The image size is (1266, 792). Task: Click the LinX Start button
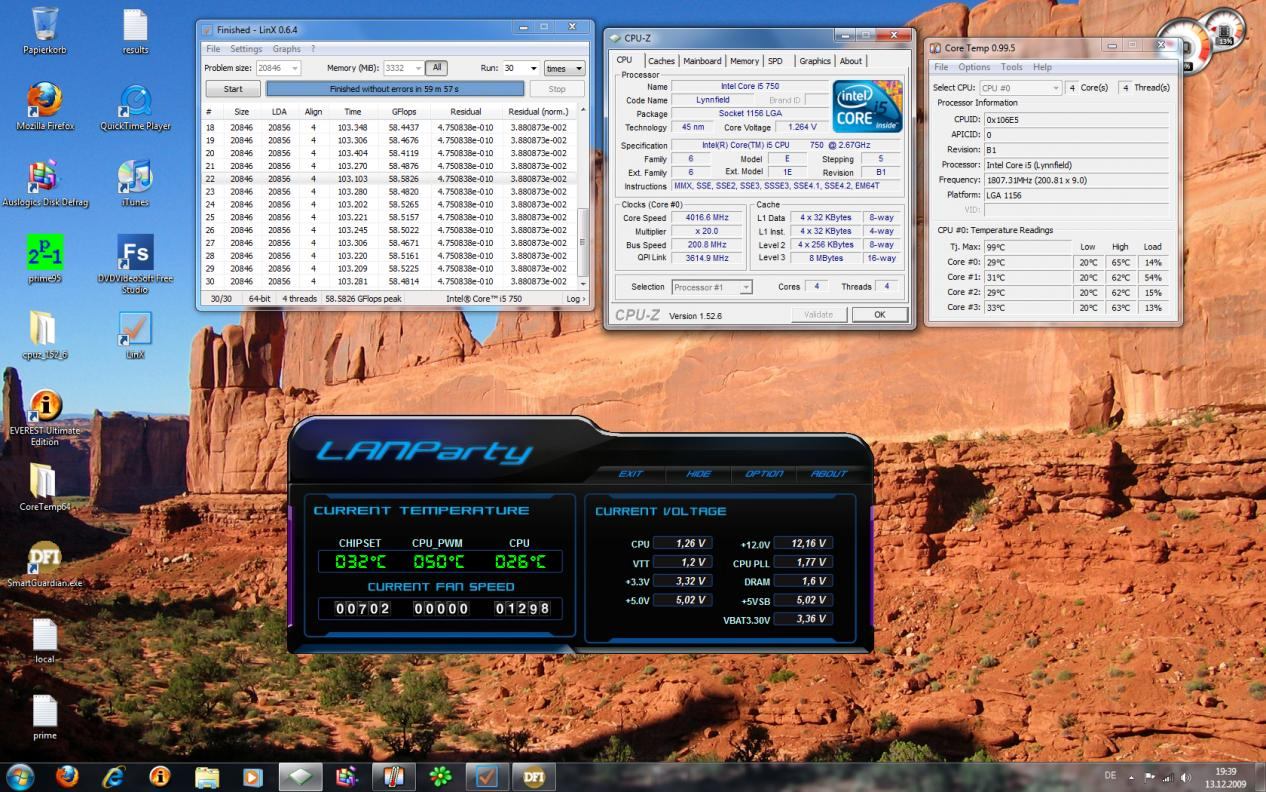click(233, 89)
